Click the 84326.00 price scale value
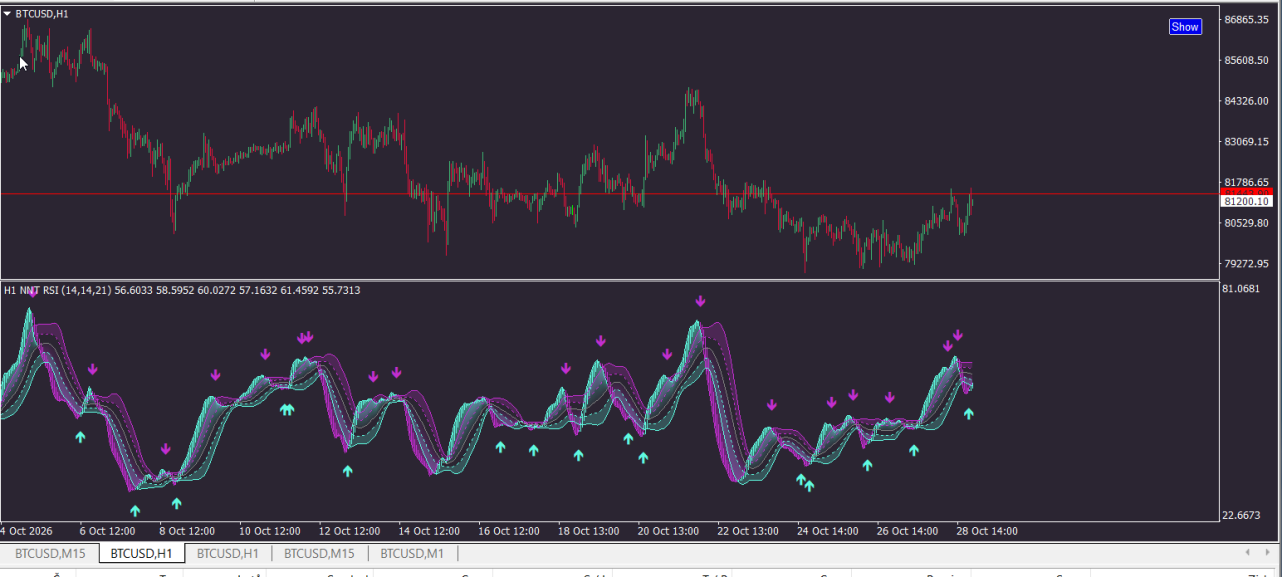This screenshot has height=577, width=1282. point(1246,101)
